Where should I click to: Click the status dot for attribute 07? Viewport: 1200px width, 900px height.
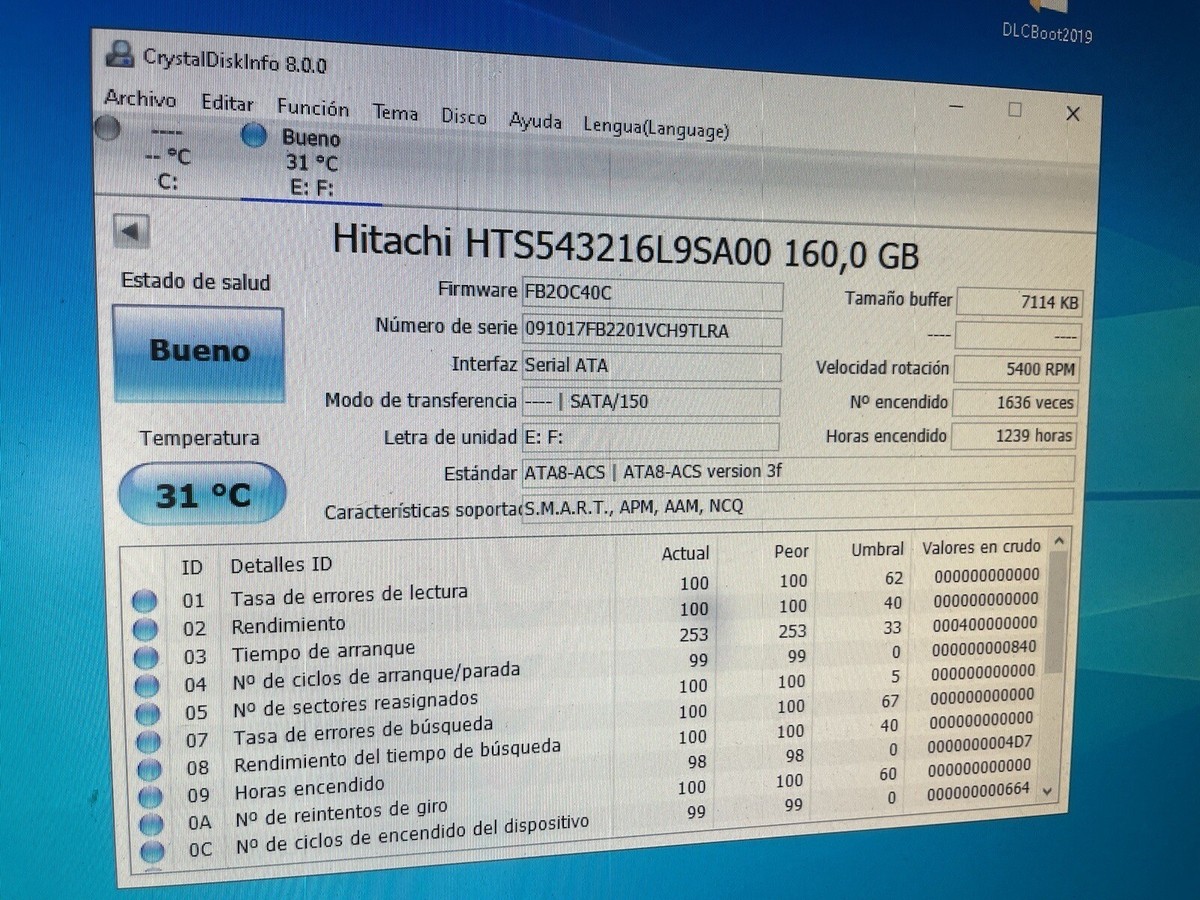(149, 742)
